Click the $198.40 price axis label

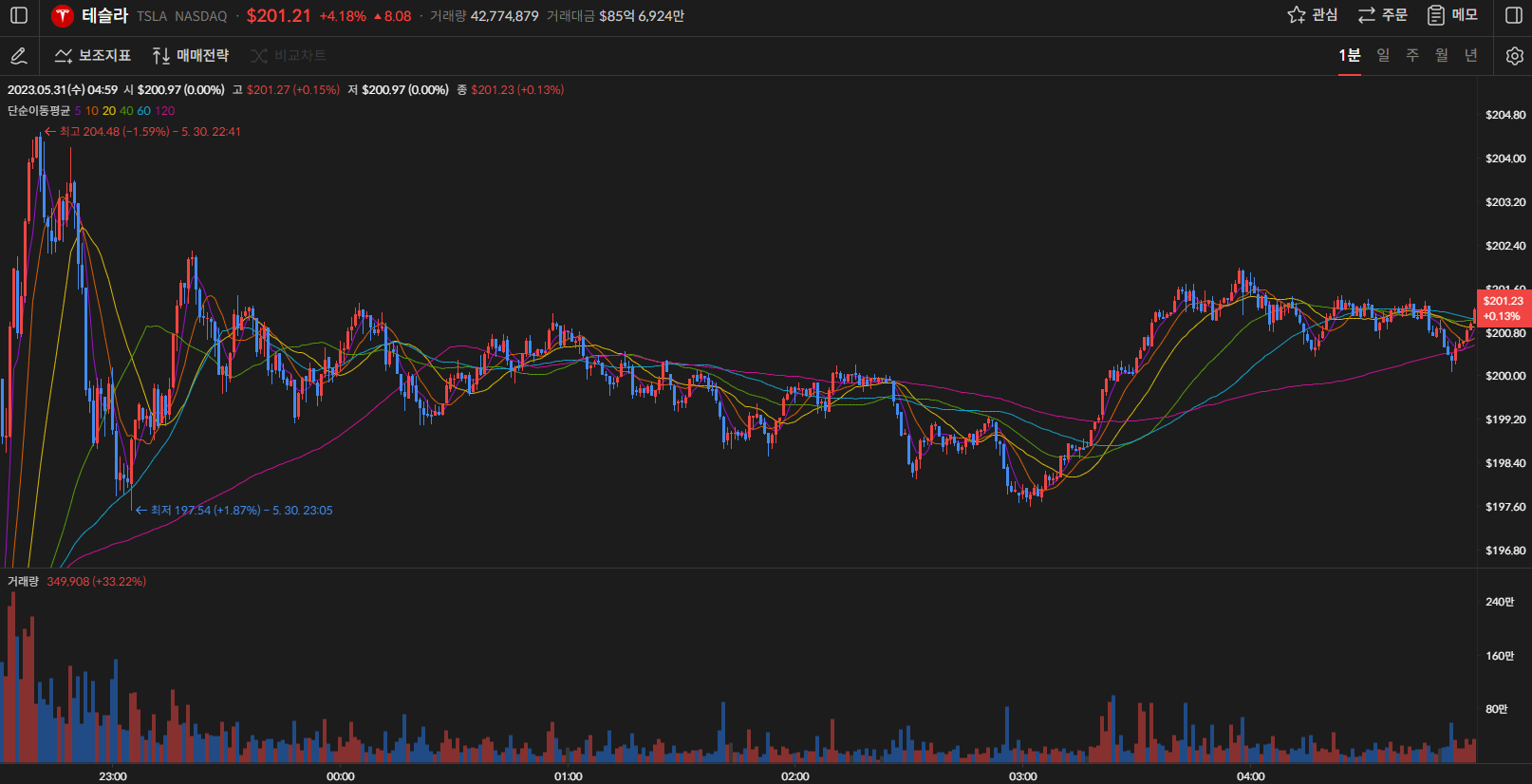1505,463
